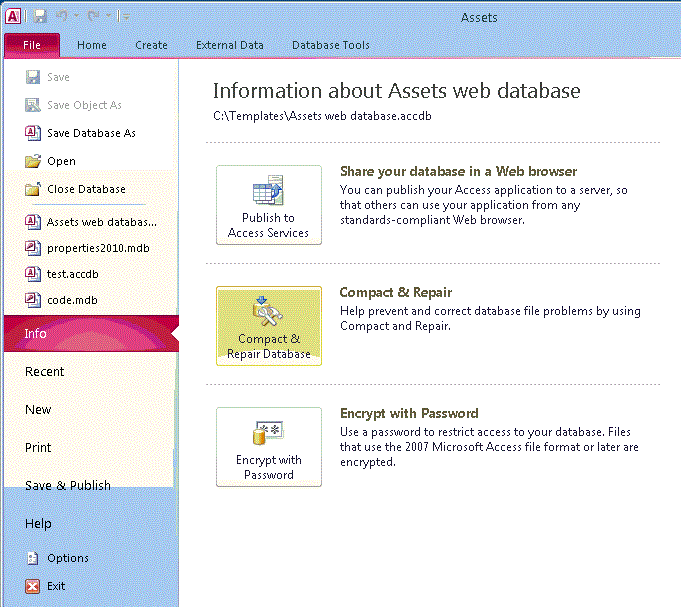Open Customize Quick Access Toolbar dropdown
The height and width of the screenshot is (607, 681).
coord(126,17)
